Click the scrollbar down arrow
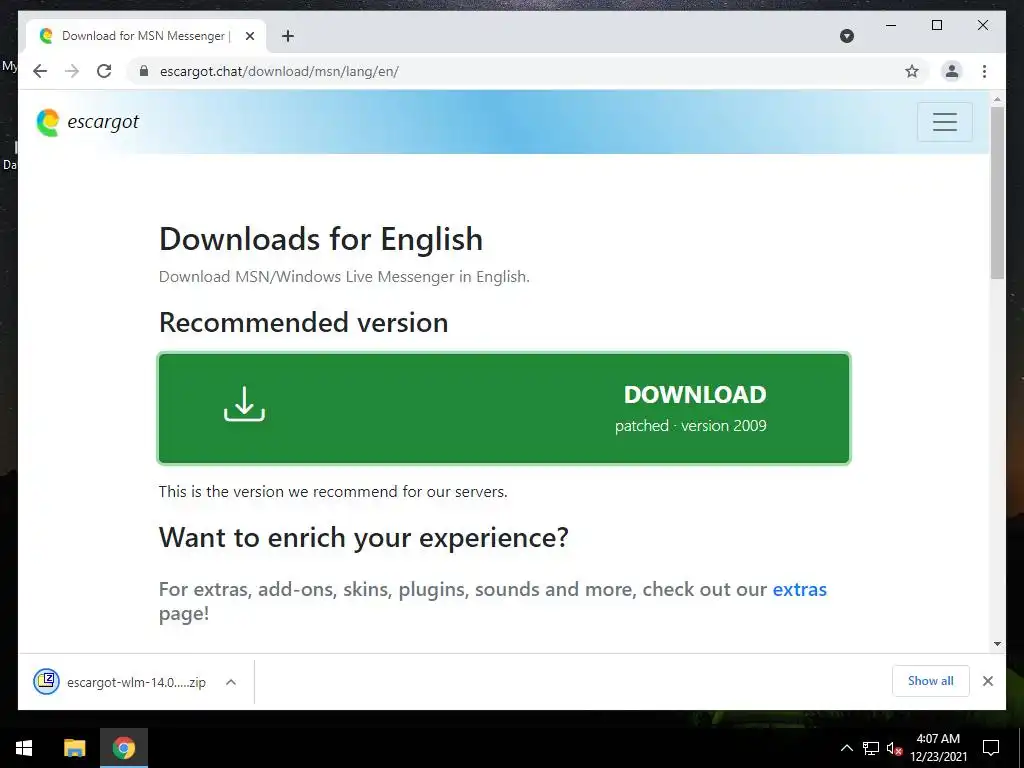 coord(997,643)
